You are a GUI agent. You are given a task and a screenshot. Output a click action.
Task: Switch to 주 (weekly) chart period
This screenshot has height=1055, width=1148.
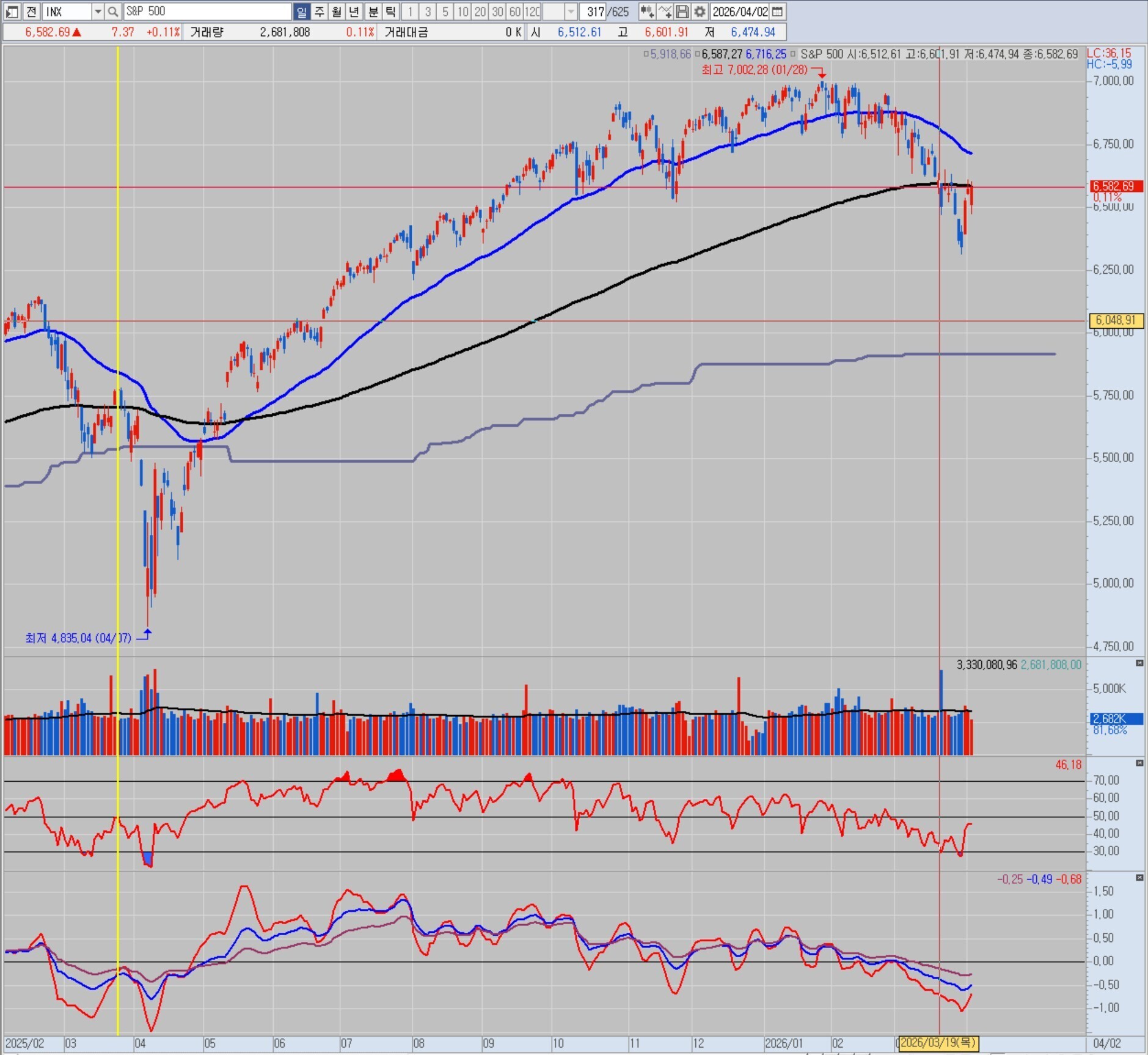coord(319,11)
